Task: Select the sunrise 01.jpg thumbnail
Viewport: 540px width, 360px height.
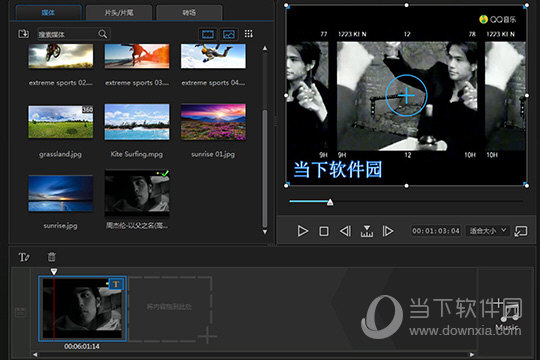Action: (x=213, y=122)
